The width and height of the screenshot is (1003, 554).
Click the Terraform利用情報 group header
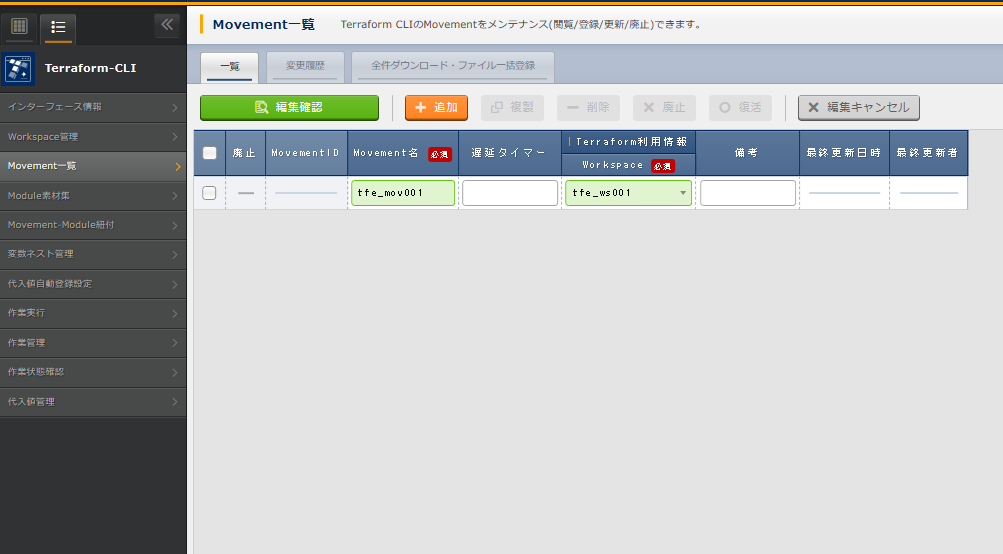coord(628,142)
